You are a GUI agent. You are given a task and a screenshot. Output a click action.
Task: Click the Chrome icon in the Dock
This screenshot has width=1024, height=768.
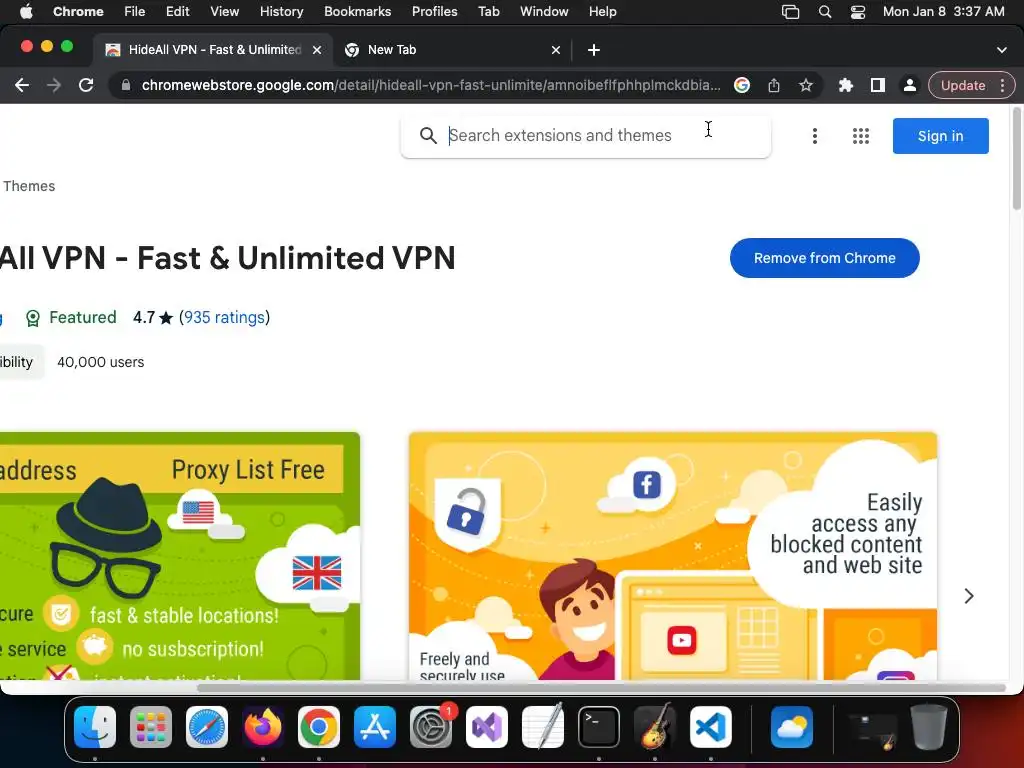[x=319, y=727]
